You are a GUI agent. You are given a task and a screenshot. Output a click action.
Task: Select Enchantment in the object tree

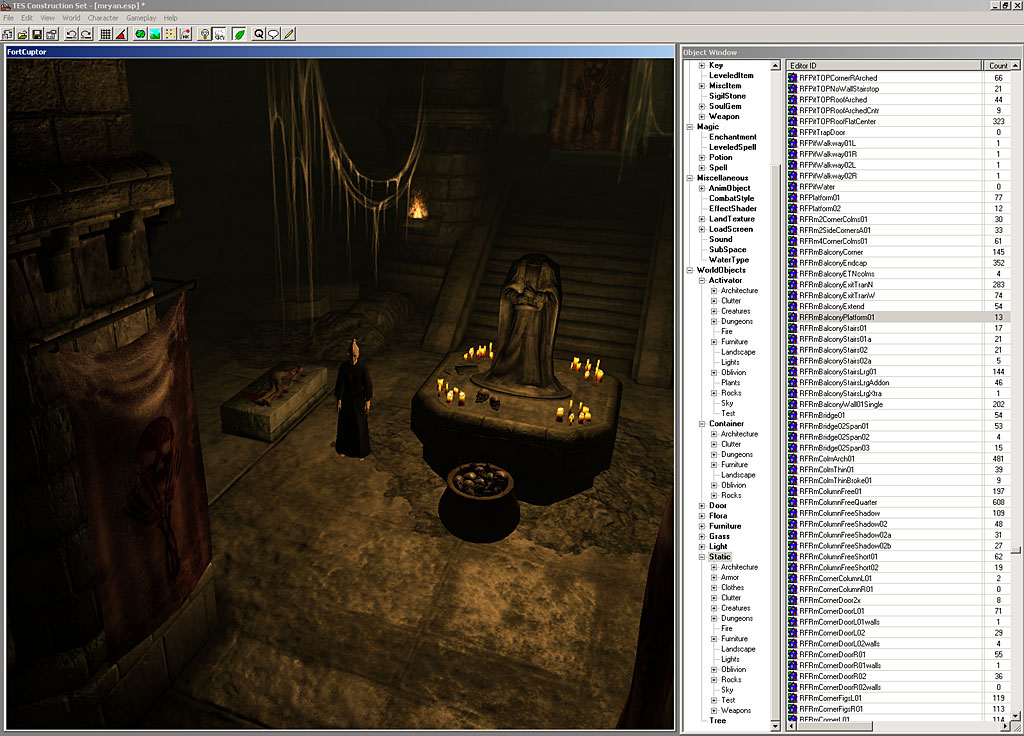click(733, 137)
